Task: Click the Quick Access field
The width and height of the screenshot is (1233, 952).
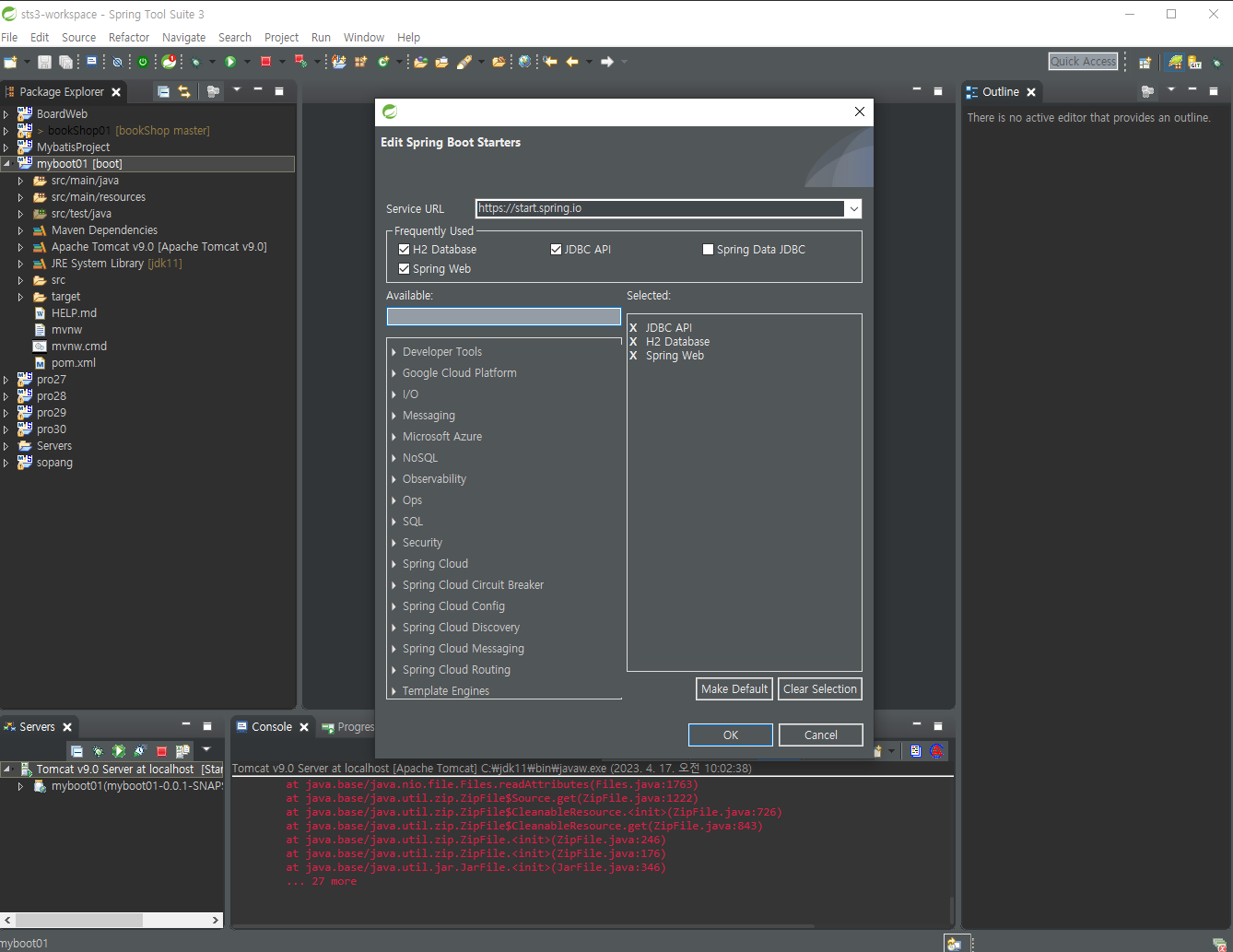Action: pos(1084,61)
